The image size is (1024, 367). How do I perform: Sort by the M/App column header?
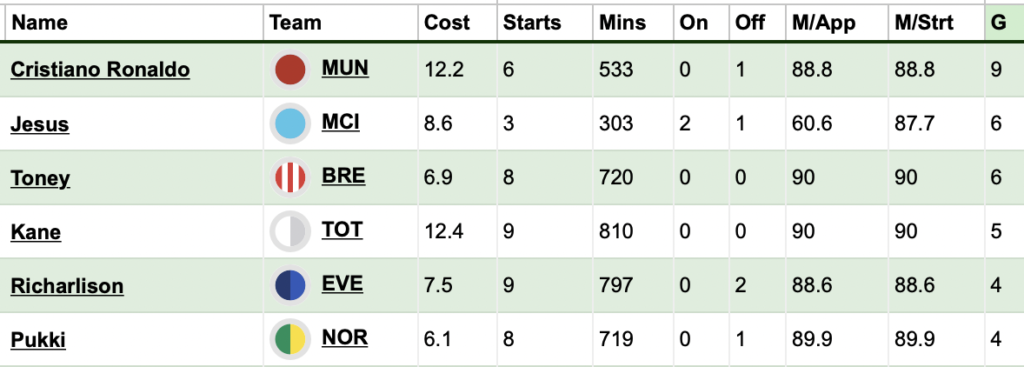click(x=824, y=23)
